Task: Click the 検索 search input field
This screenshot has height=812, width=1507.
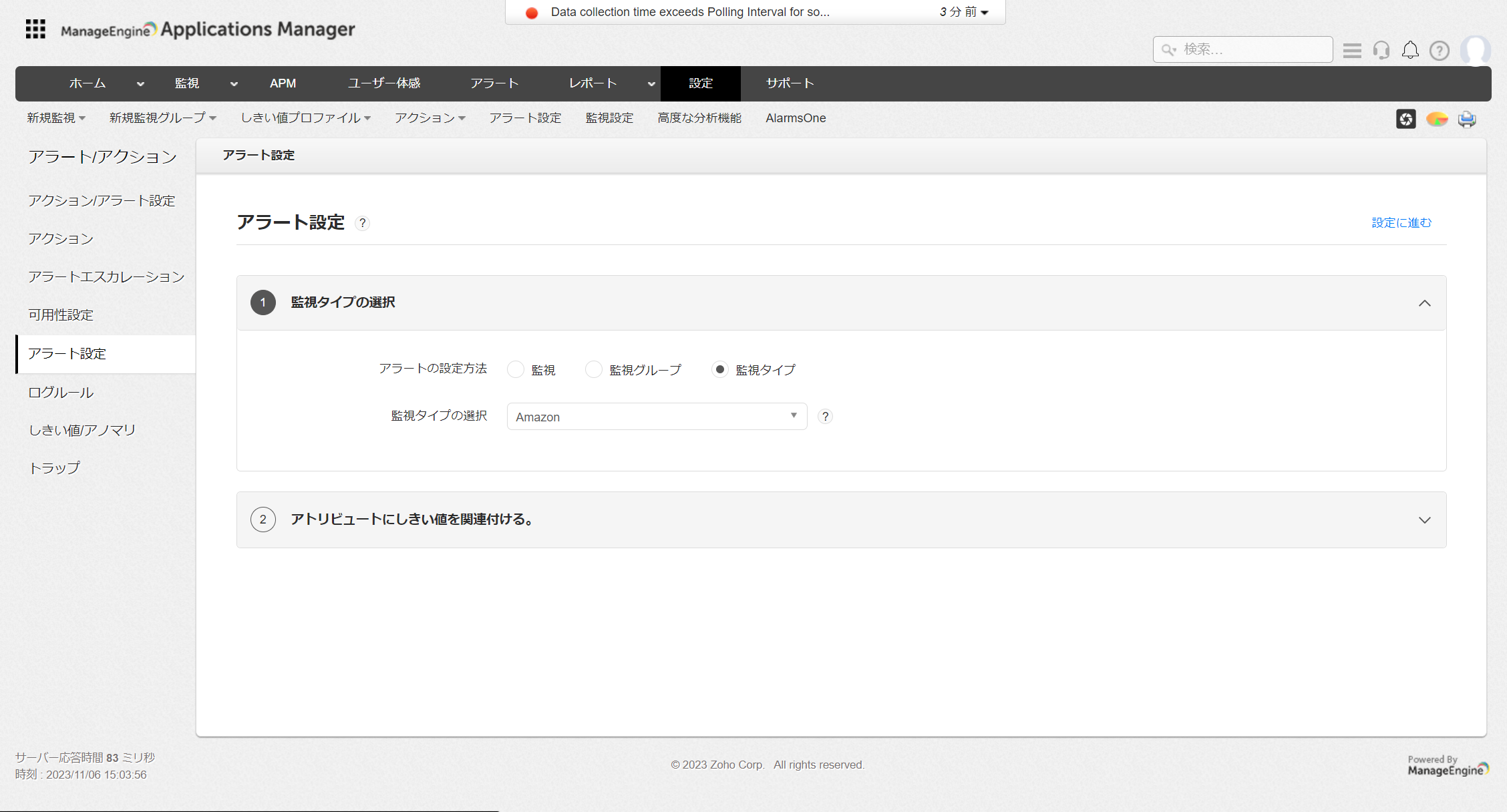Action: coord(1252,49)
